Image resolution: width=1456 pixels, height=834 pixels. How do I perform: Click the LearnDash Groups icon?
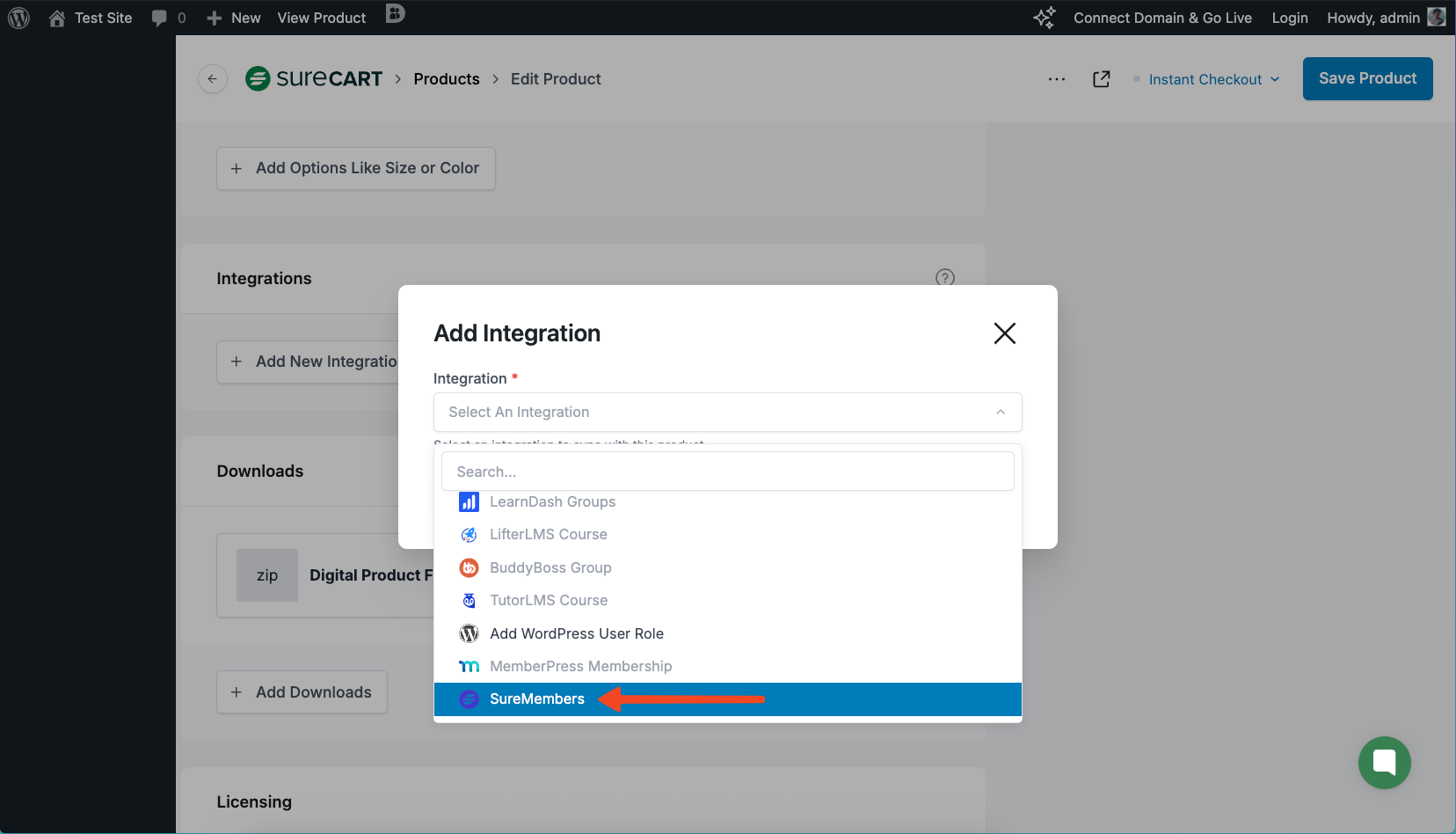[470, 501]
